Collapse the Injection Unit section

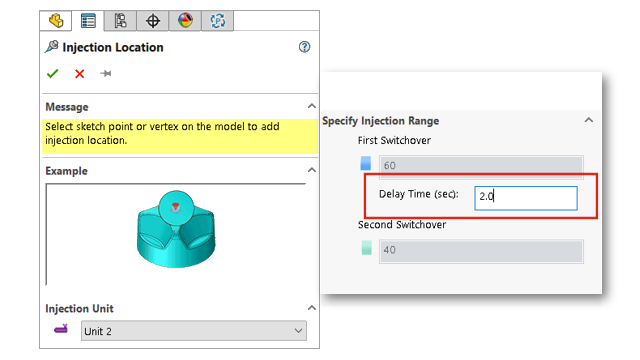coord(312,308)
